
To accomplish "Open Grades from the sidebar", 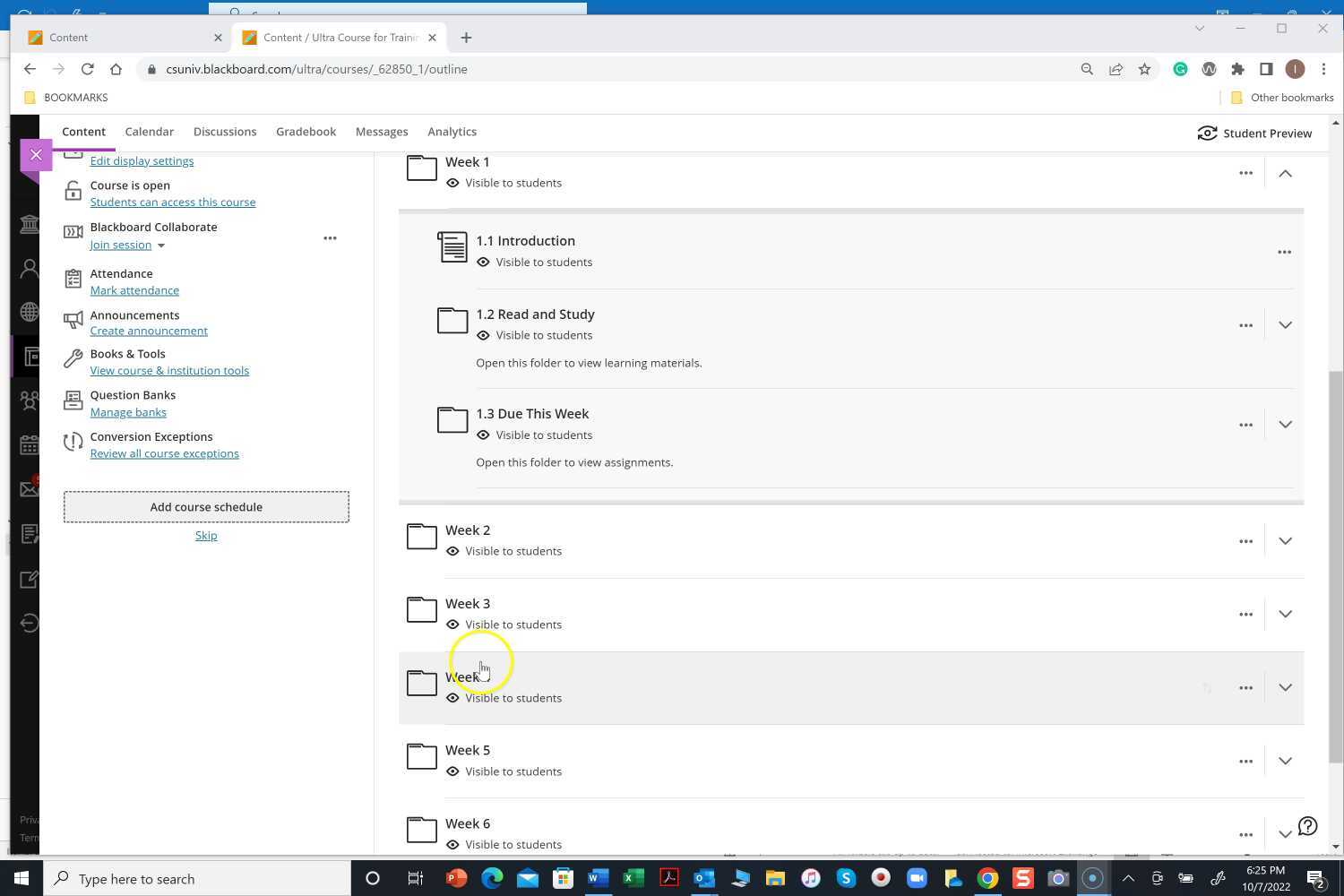I will [x=30, y=534].
